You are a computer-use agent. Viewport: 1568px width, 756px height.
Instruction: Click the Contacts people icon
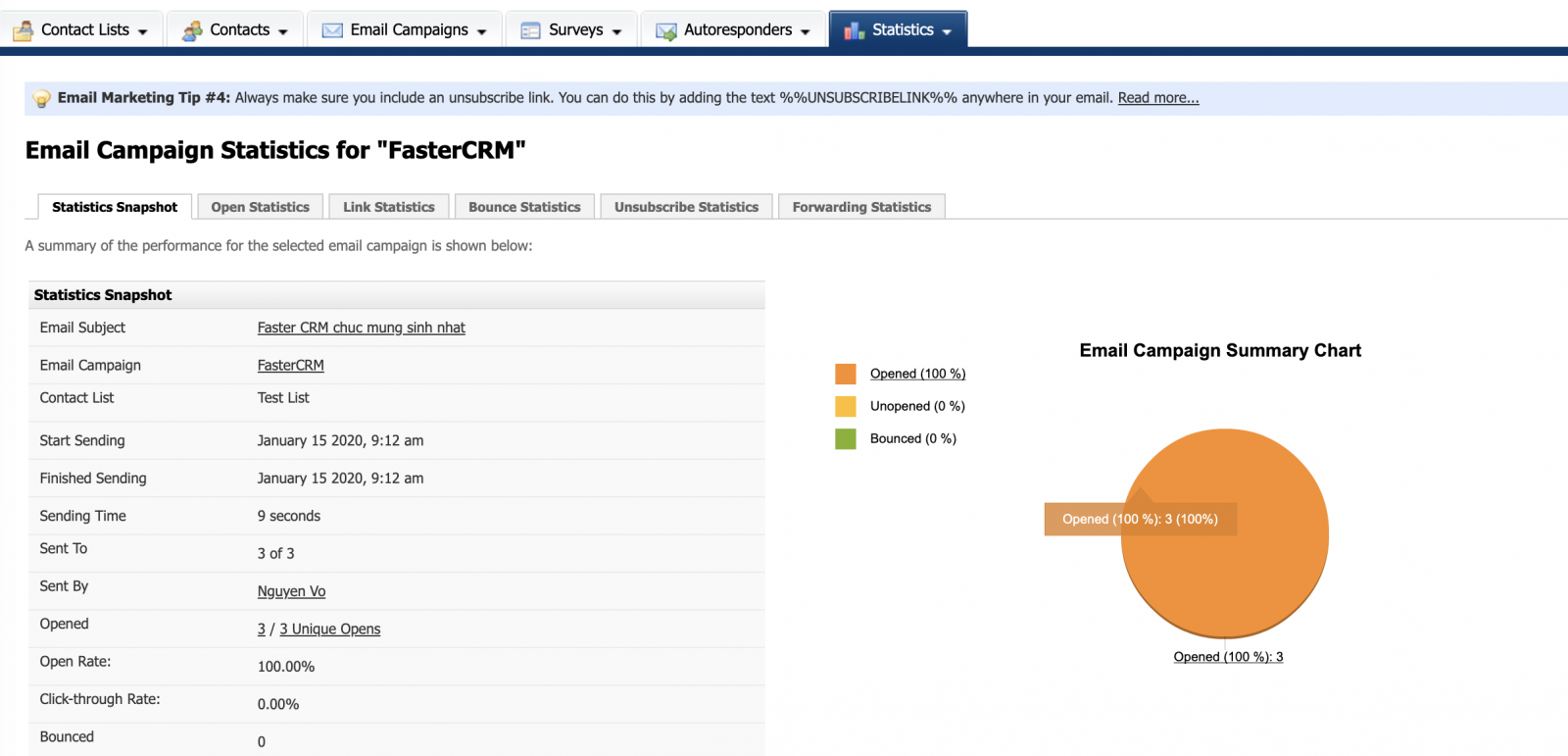[192, 30]
